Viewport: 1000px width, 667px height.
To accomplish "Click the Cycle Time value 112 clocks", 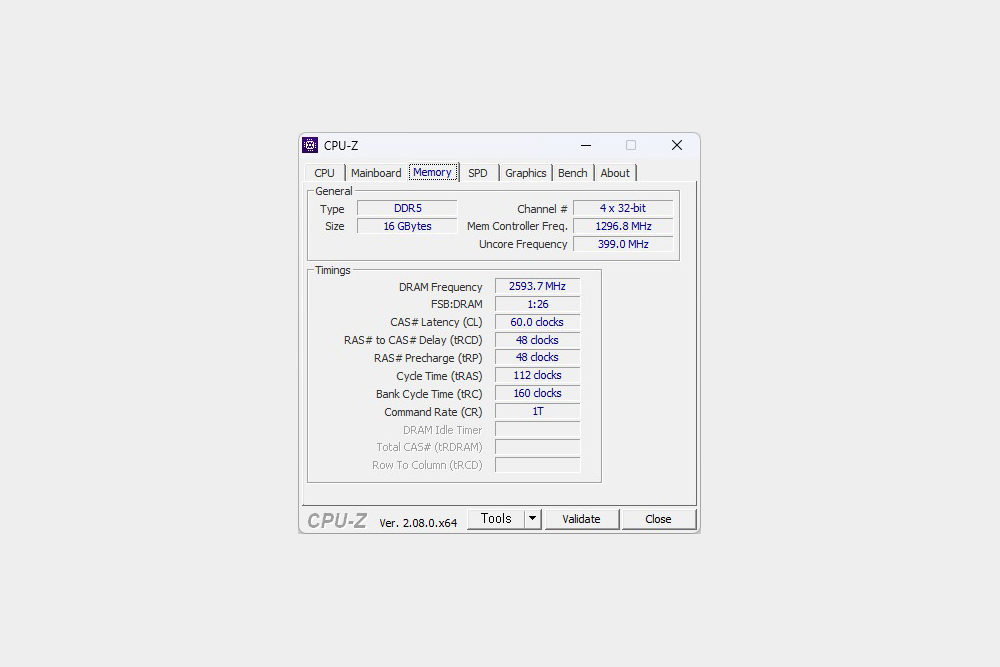I will tap(537, 376).
